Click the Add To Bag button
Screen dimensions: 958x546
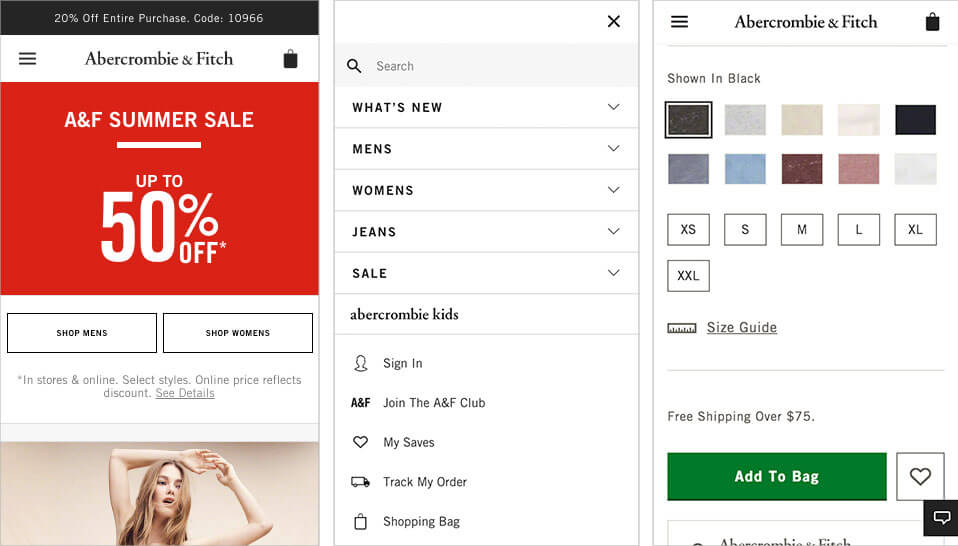pyautogui.click(x=777, y=476)
